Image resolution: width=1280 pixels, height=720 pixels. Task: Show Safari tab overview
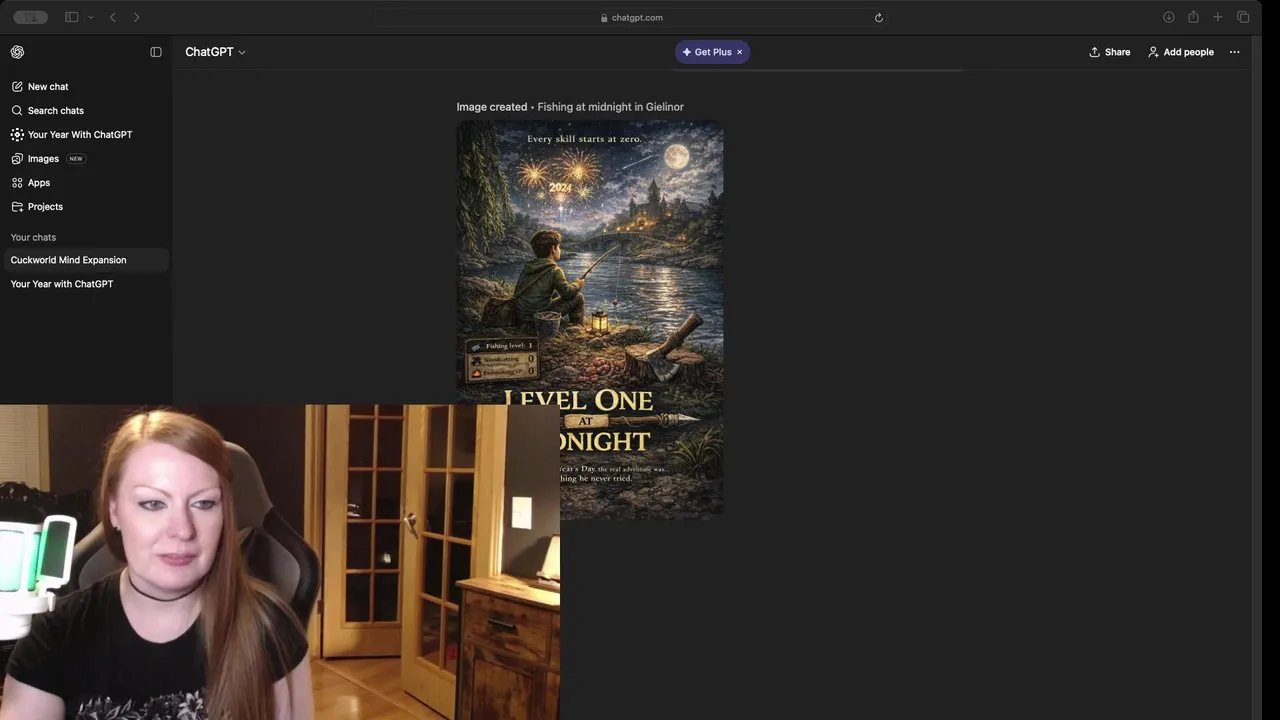coord(1243,17)
